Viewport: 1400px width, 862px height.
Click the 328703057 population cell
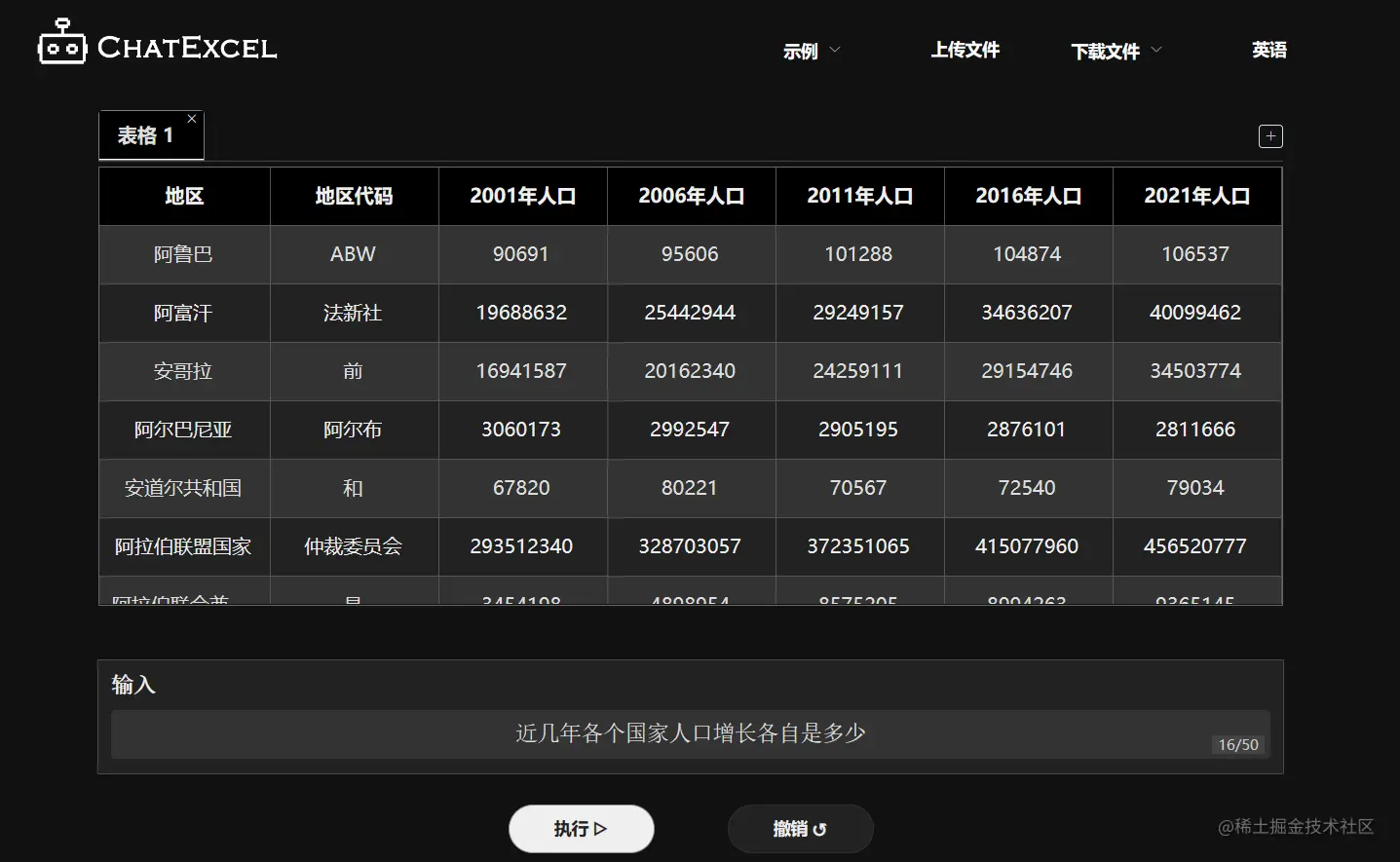691,546
